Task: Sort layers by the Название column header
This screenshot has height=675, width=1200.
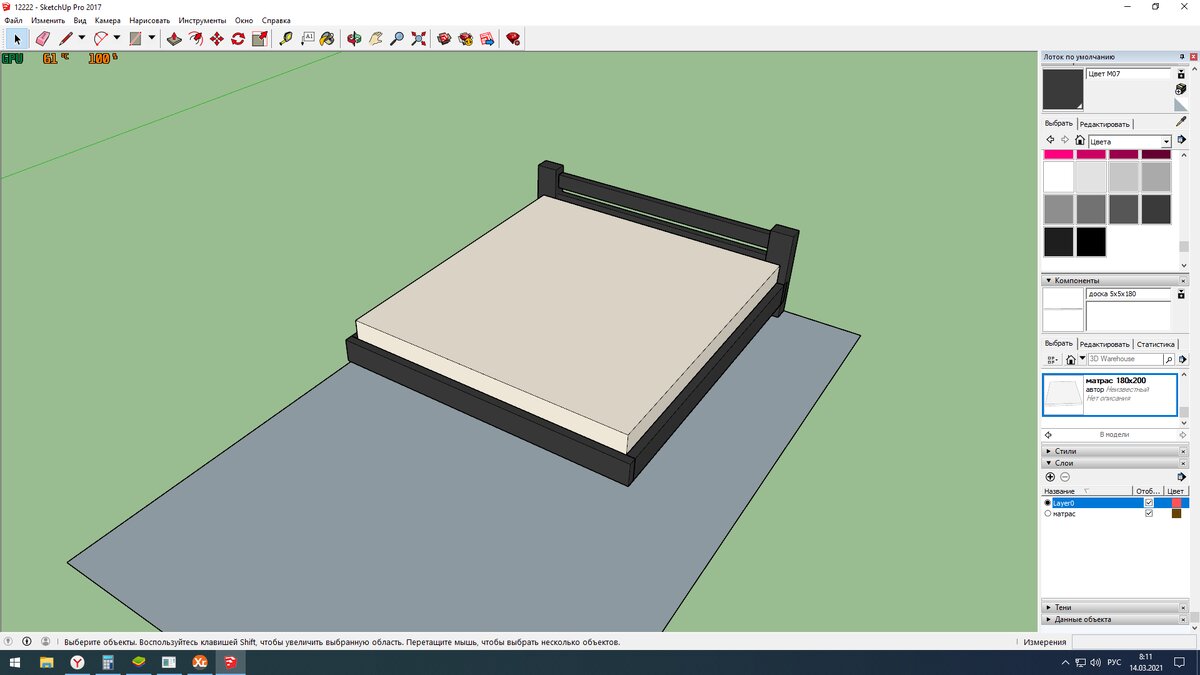Action: (x=1087, y=491)
